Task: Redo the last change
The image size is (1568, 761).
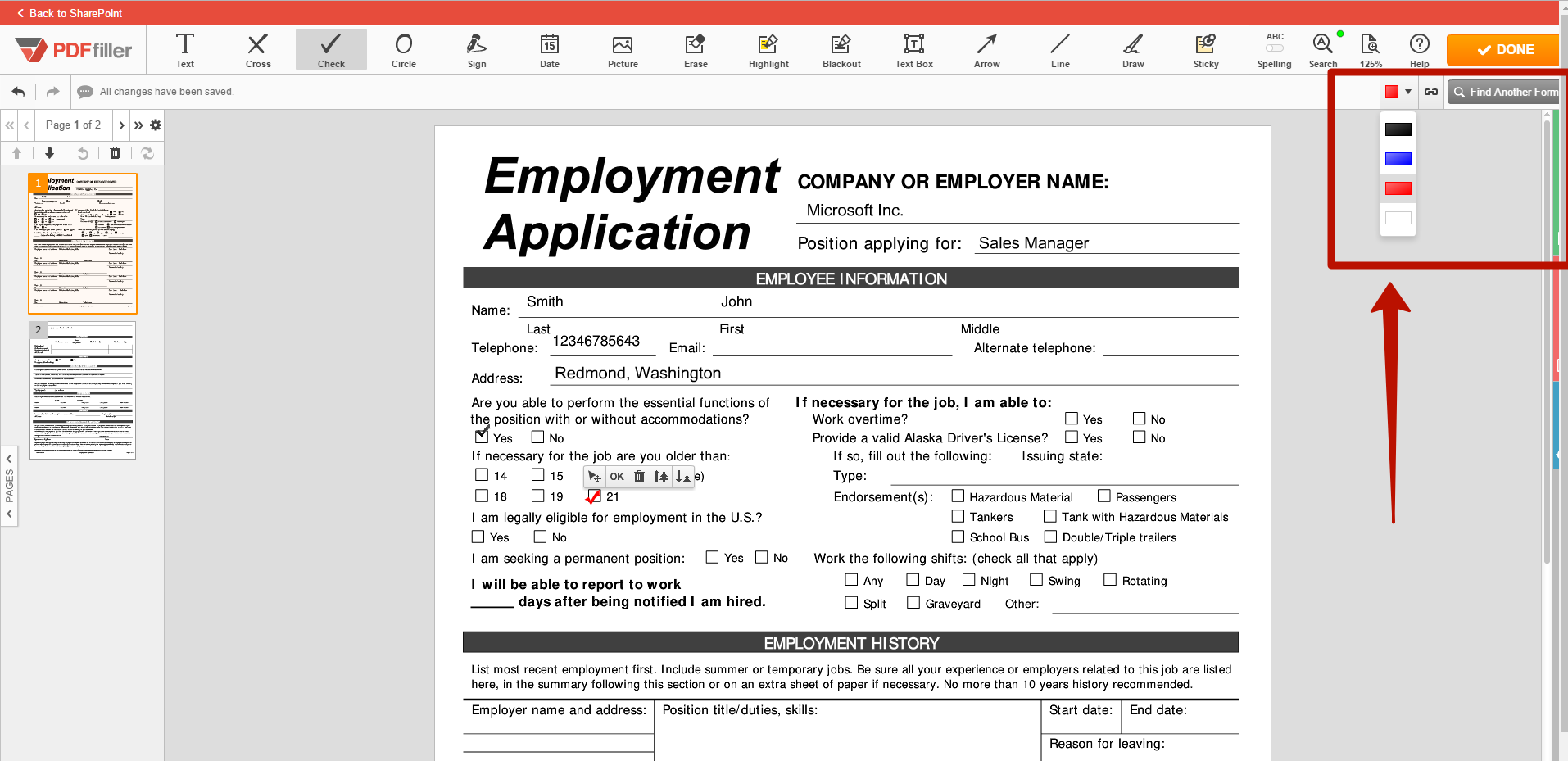Action: point(52,92)
